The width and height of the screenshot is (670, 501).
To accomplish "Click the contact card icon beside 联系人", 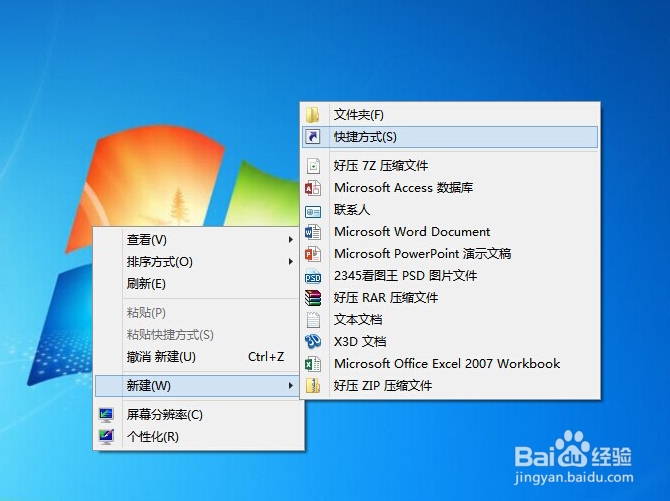I will click(313, 211).
